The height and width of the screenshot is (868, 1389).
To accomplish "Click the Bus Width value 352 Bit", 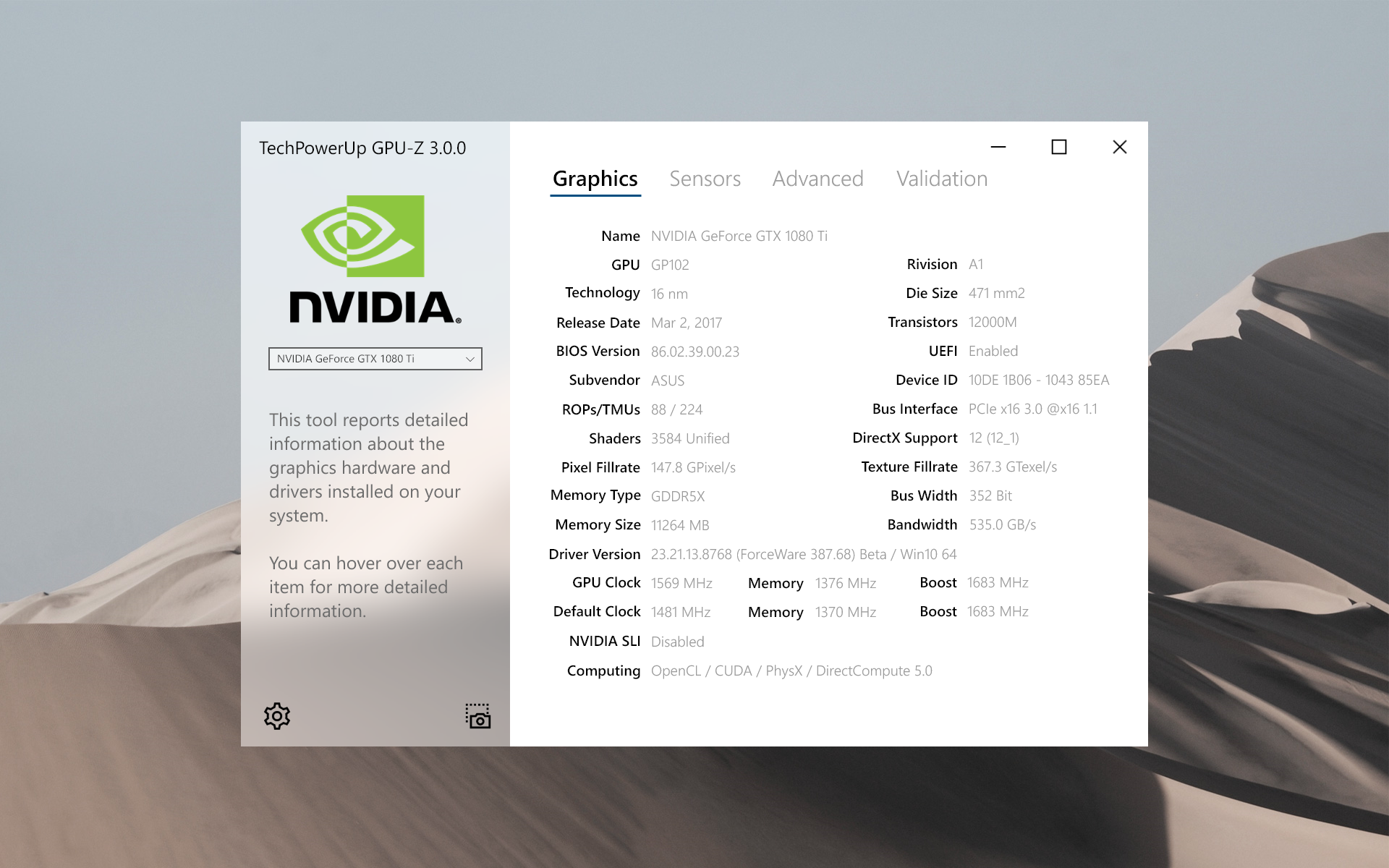I will click(990, 495).
